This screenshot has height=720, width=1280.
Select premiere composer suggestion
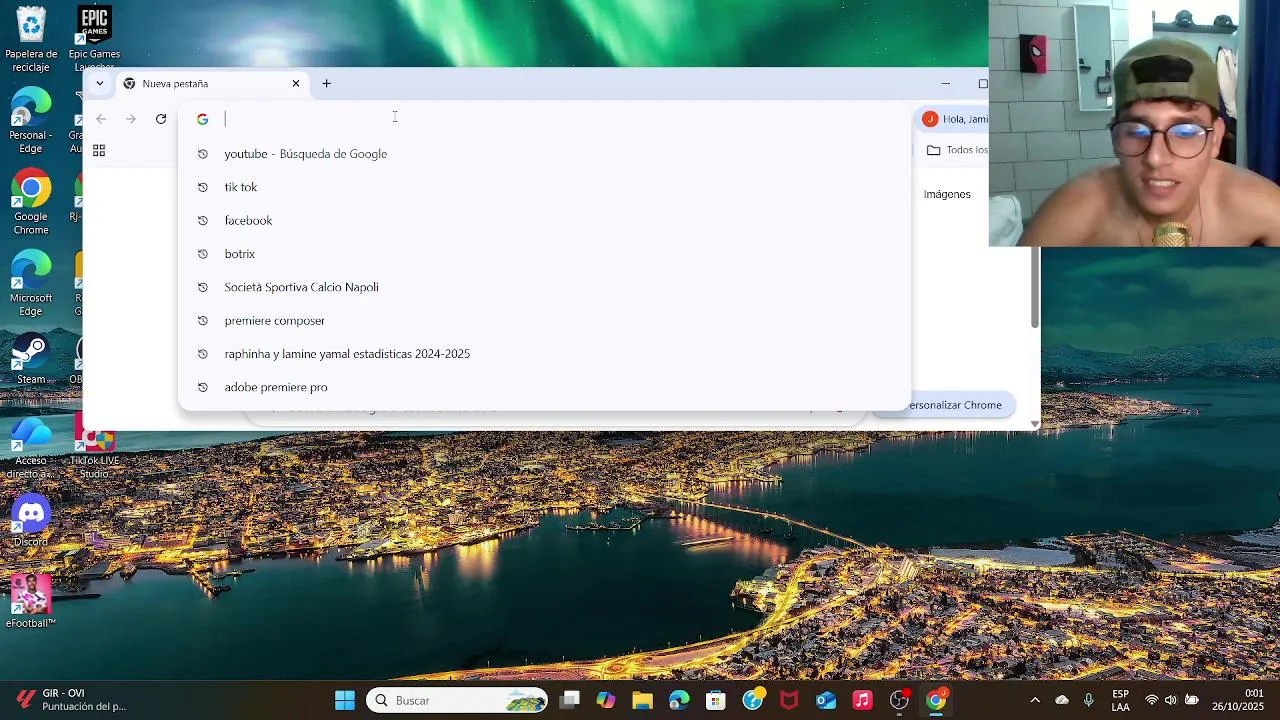click(x=544, y=320)
